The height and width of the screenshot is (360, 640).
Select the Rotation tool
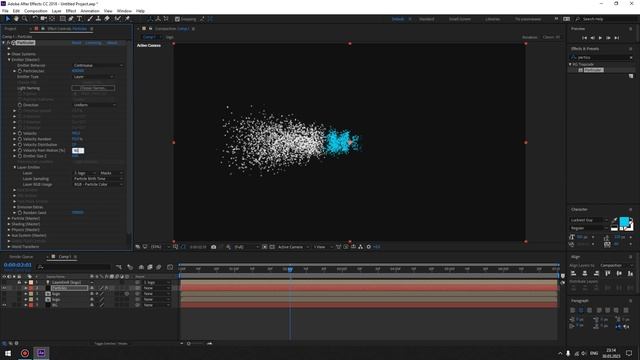click(x=35, y=19)
